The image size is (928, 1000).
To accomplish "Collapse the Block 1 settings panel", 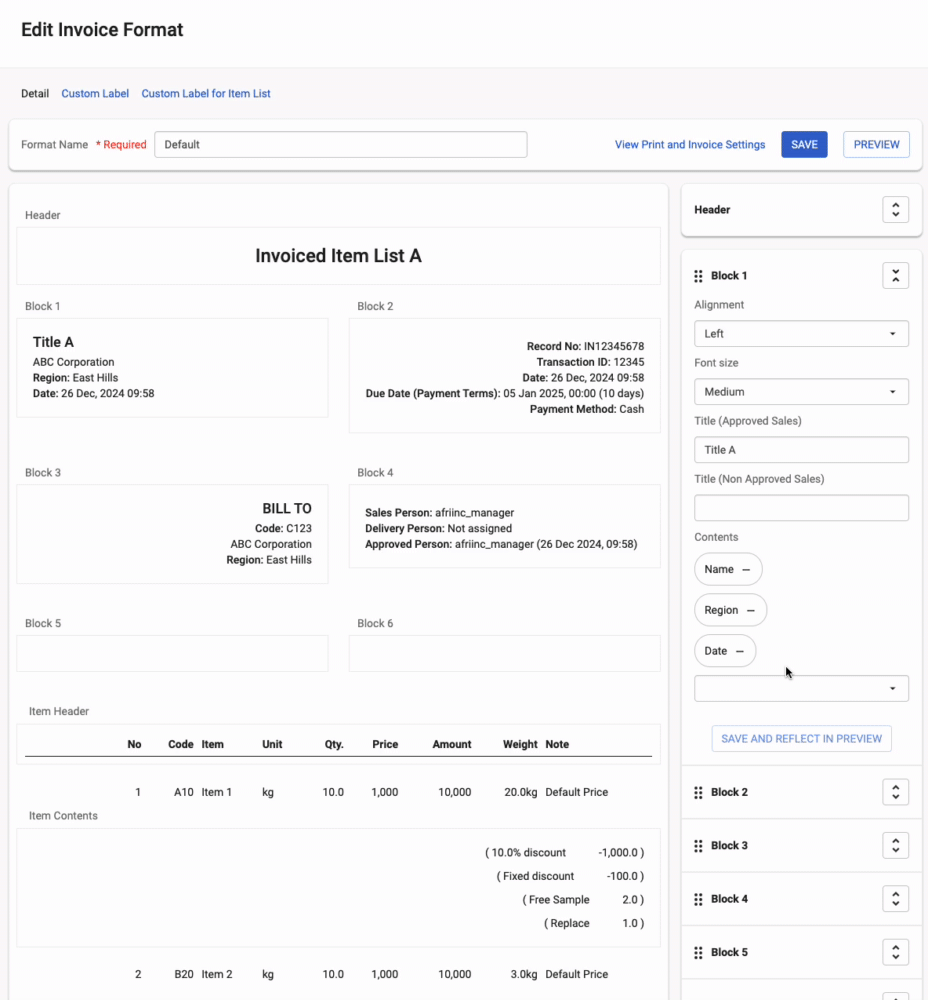I will point(895,276).
